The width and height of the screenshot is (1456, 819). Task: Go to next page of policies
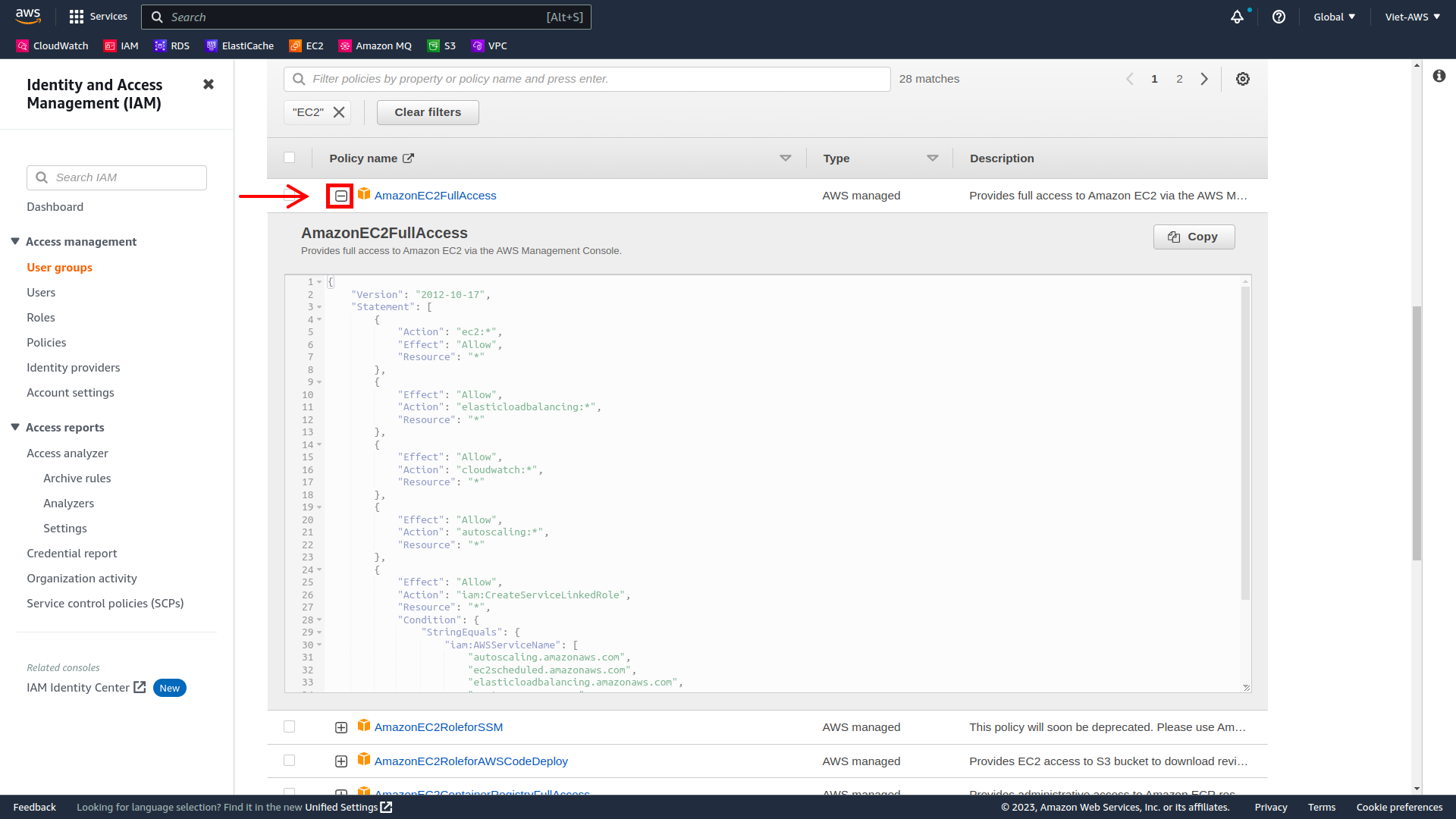pyautogui.click(x=1204, y=79)
